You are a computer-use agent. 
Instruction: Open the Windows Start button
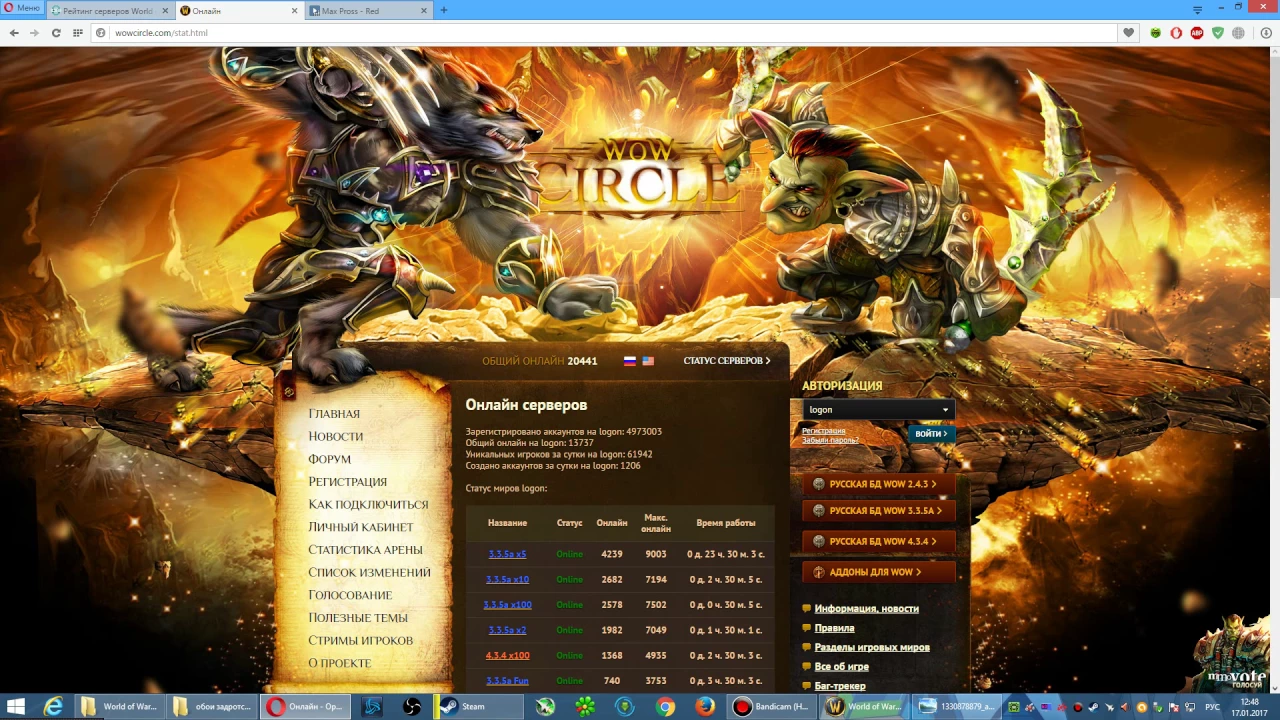[15, 707]
